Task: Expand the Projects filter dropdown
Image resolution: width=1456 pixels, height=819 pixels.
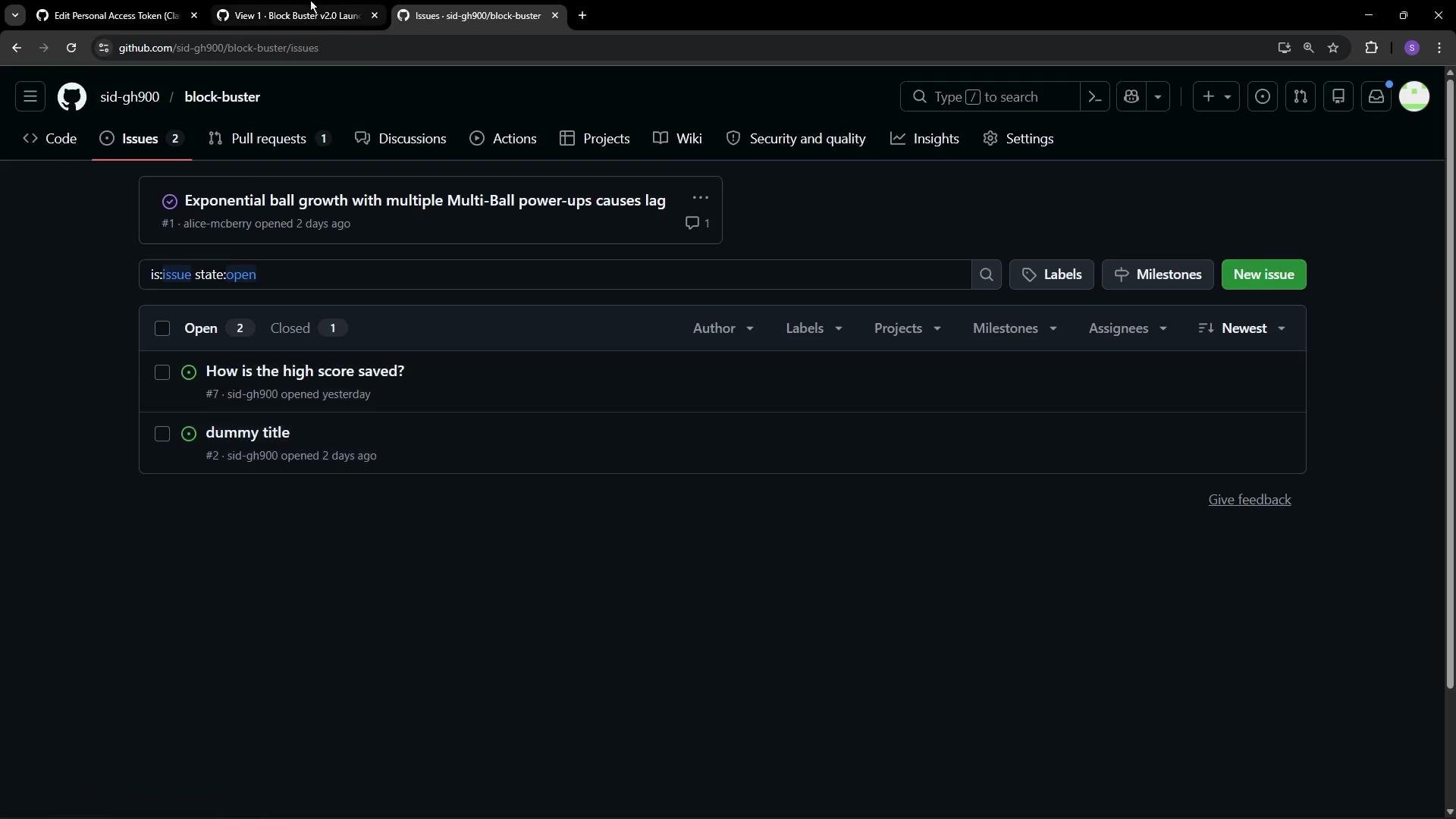Action: 908,328
